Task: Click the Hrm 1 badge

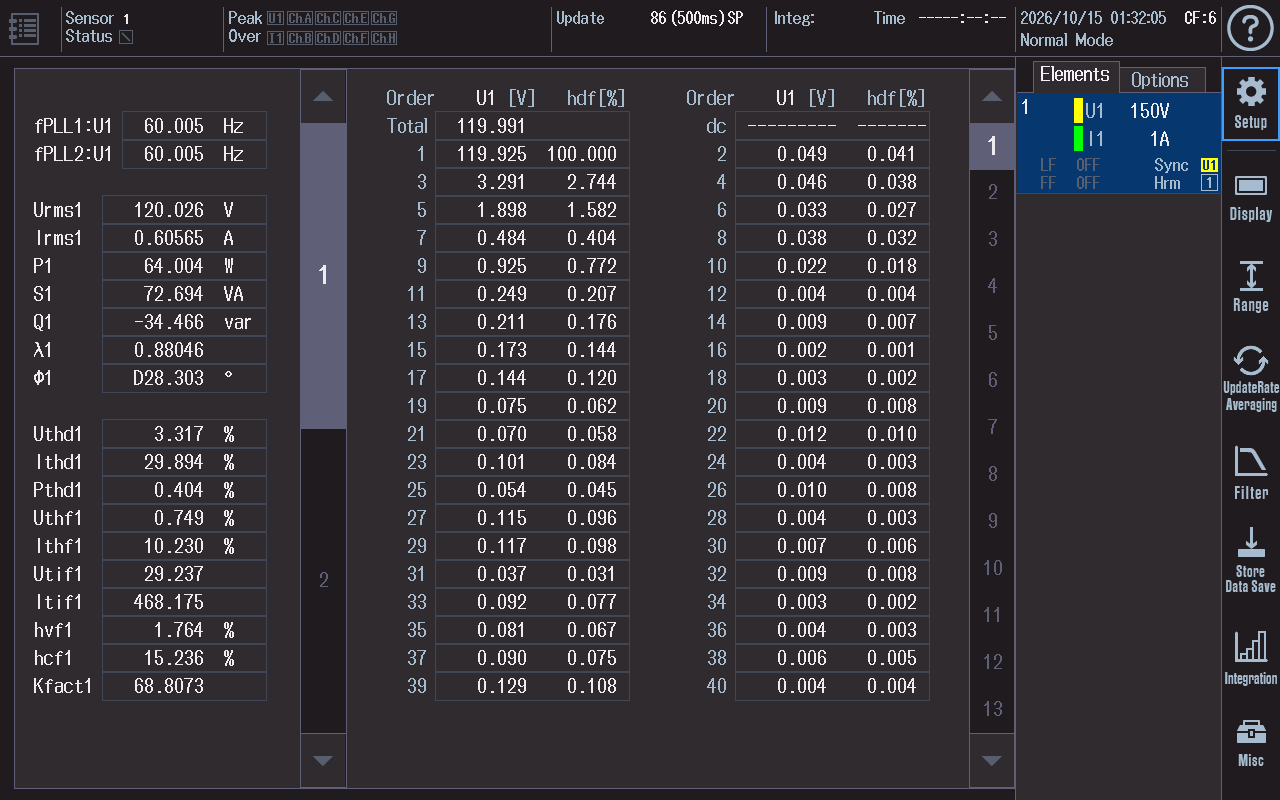Action: [x=1209, y=183]
